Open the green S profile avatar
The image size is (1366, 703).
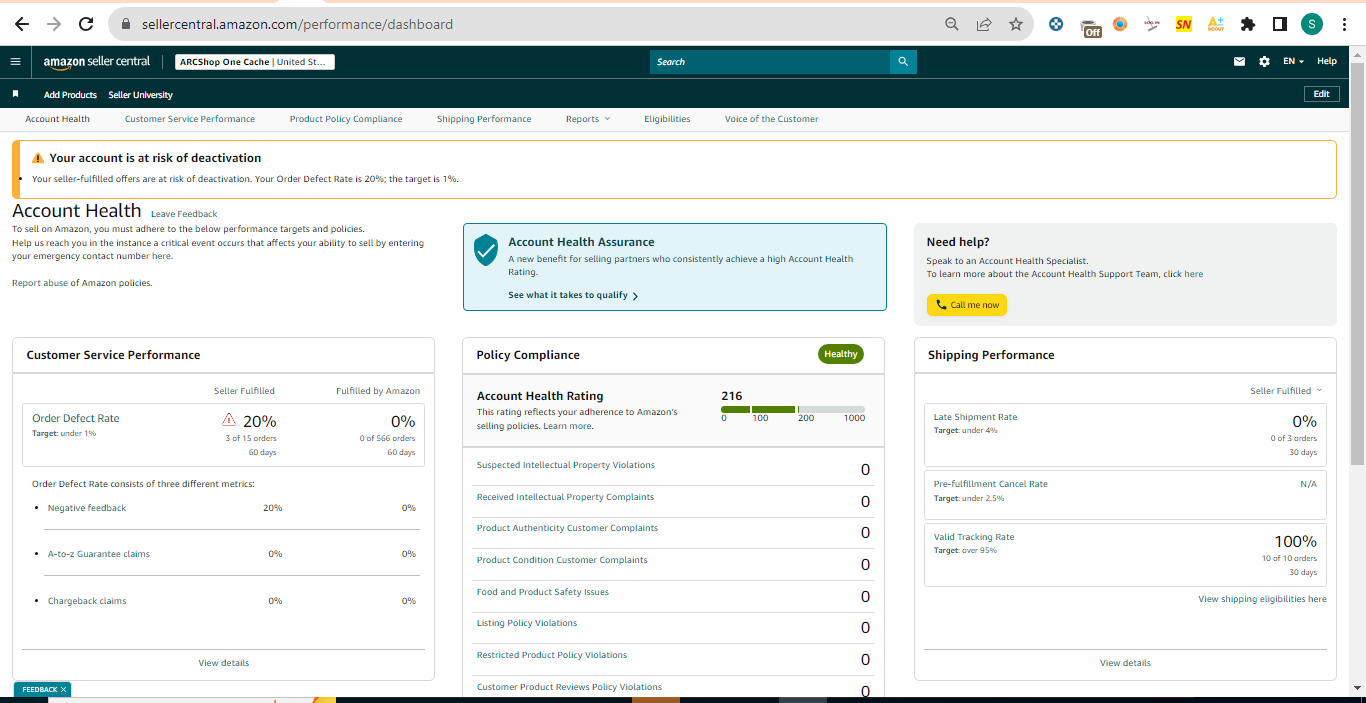(1312, 24)
